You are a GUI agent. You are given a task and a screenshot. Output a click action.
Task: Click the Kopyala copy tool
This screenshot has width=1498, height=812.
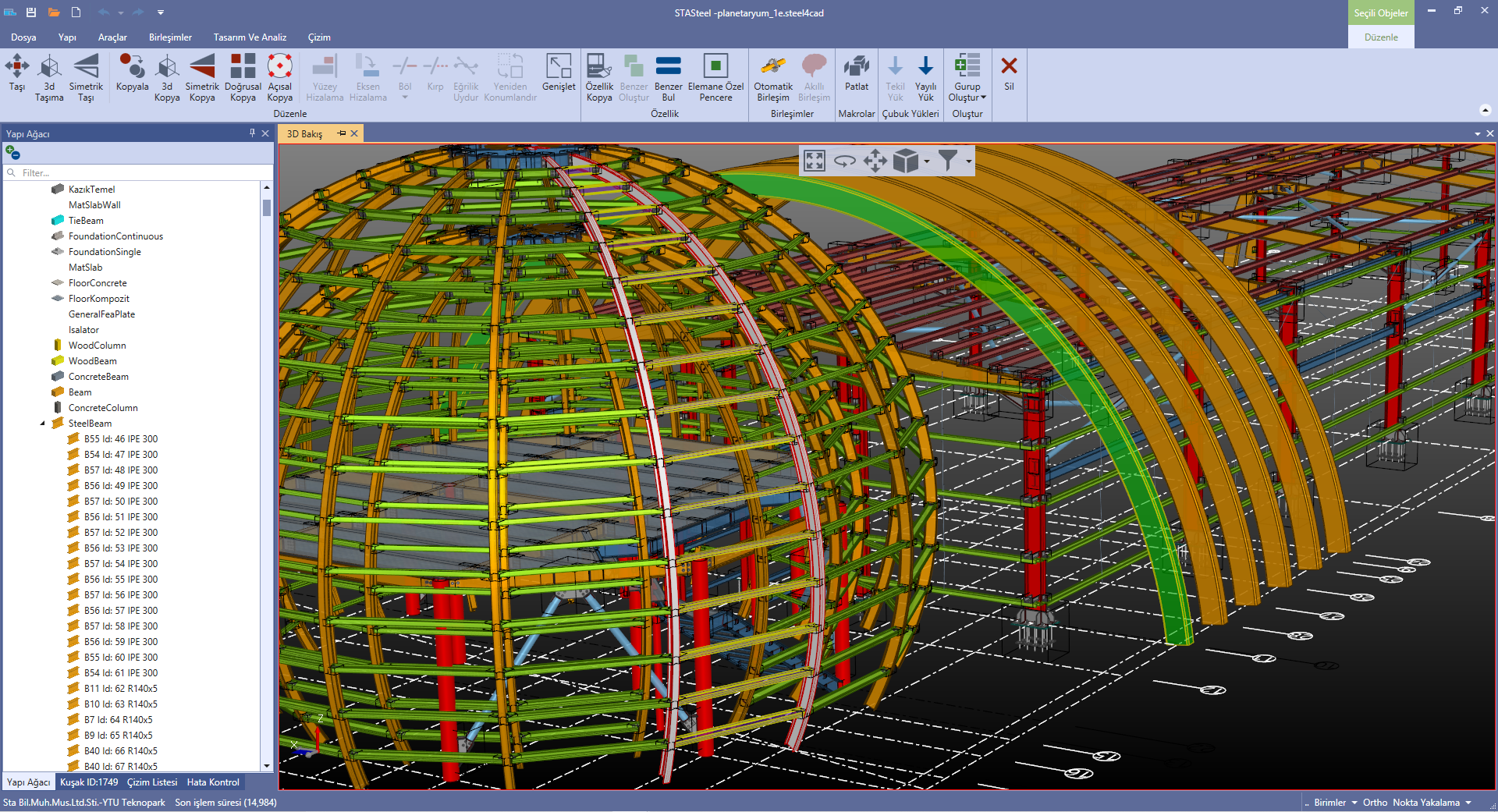tap(132, 73)
